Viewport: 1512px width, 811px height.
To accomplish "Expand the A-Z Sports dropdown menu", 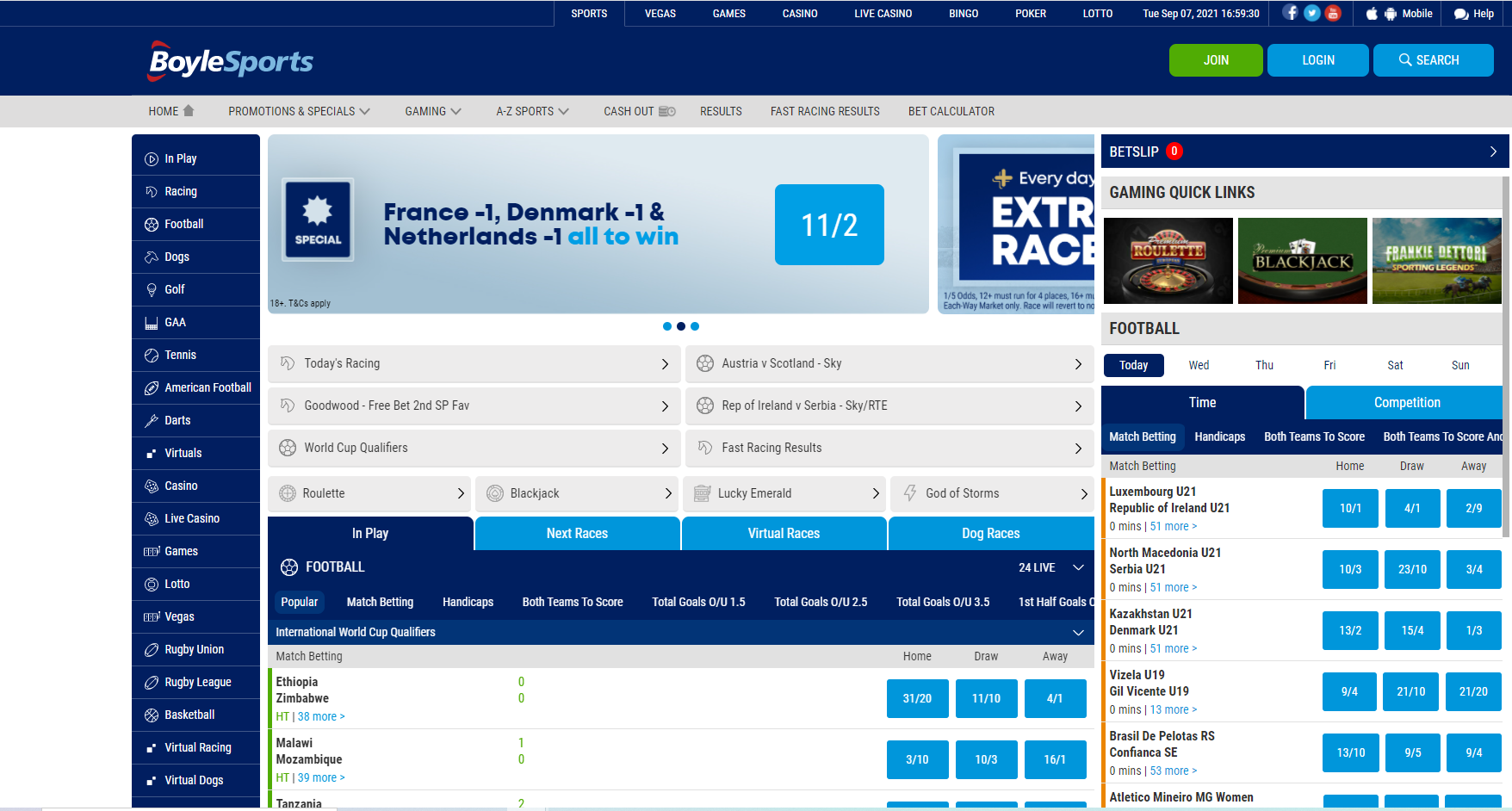I will click(x=532, y=111).
